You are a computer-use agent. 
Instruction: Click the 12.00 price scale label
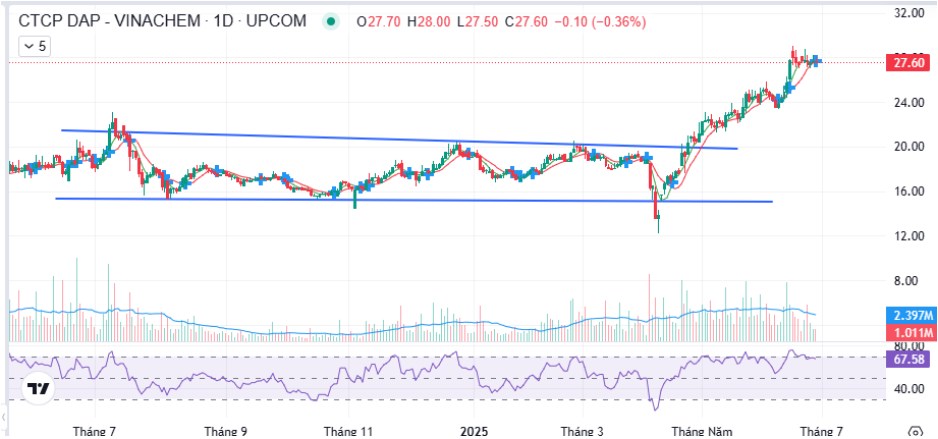click(x=909, y=237)
